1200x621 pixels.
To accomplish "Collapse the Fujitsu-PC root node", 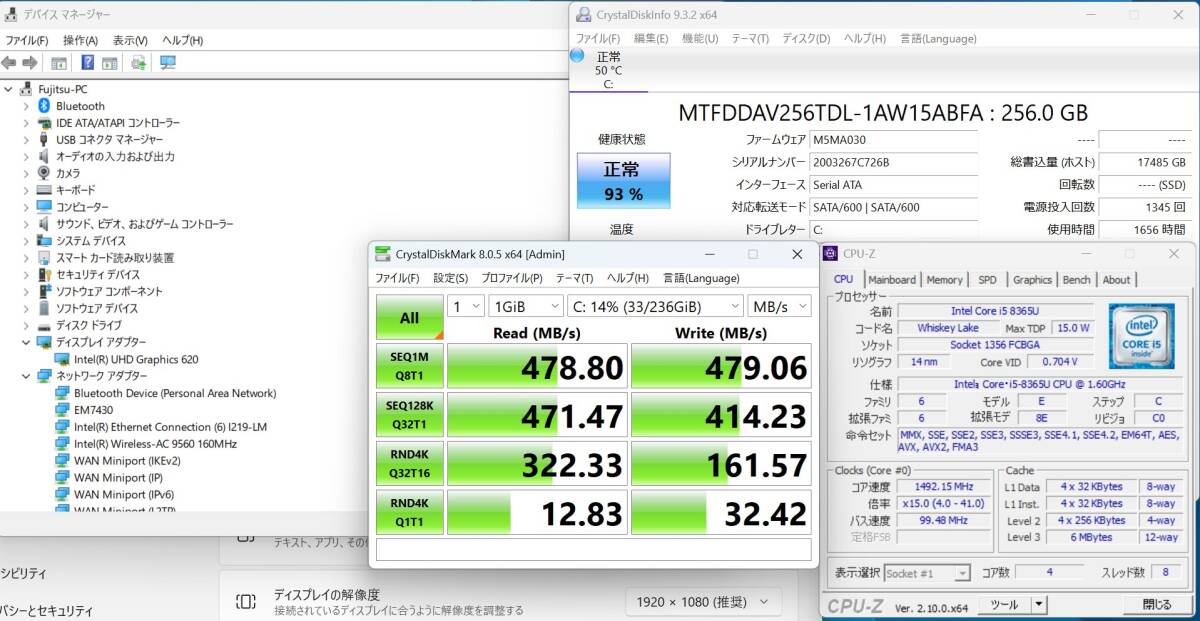I will click(9, 89).
